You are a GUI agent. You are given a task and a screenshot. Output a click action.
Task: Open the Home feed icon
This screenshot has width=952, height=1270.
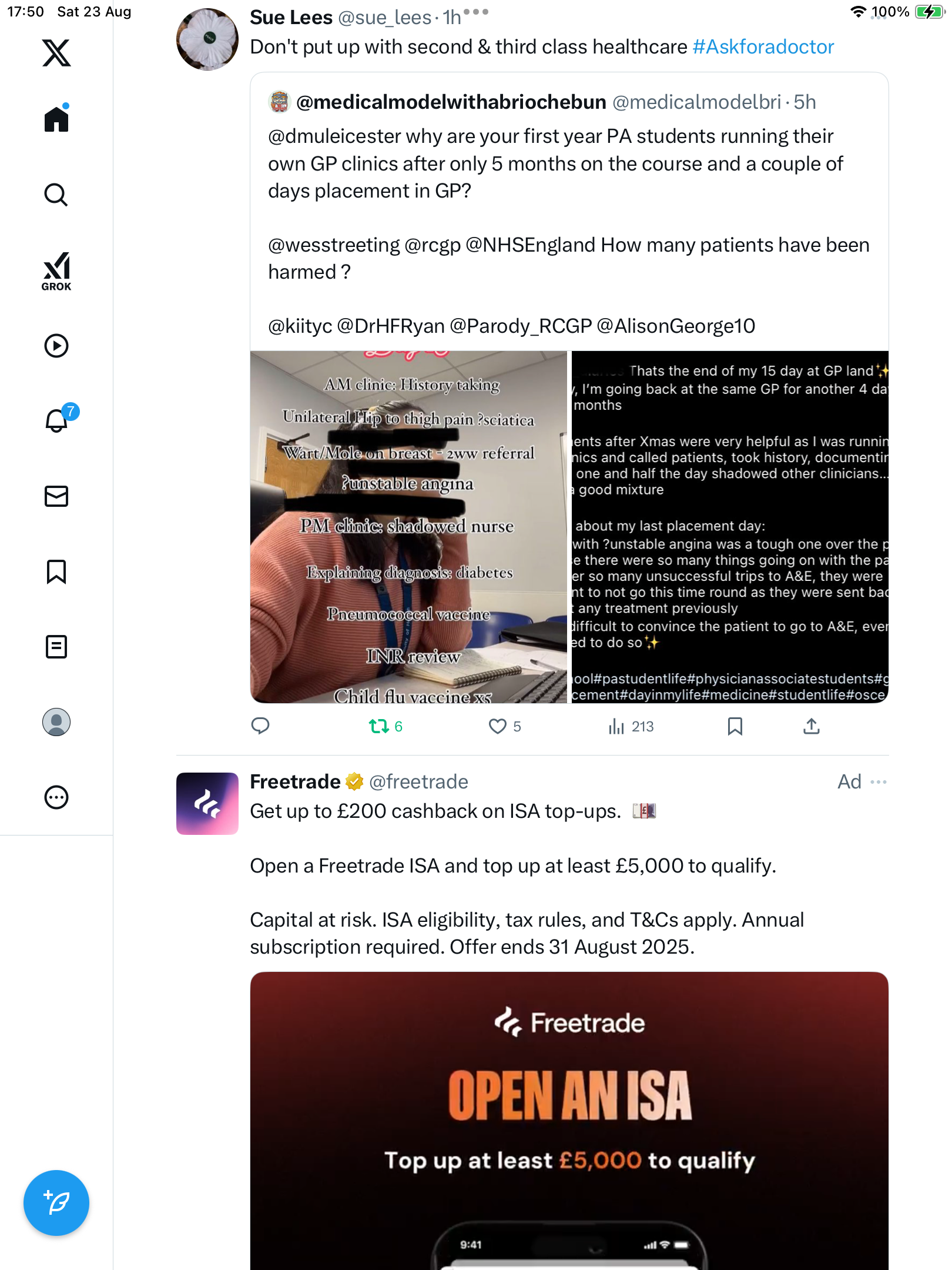tap(56, 119)
